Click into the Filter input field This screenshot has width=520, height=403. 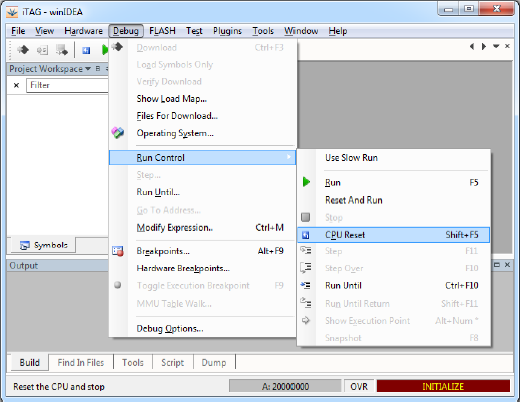(x=68, y=85)
